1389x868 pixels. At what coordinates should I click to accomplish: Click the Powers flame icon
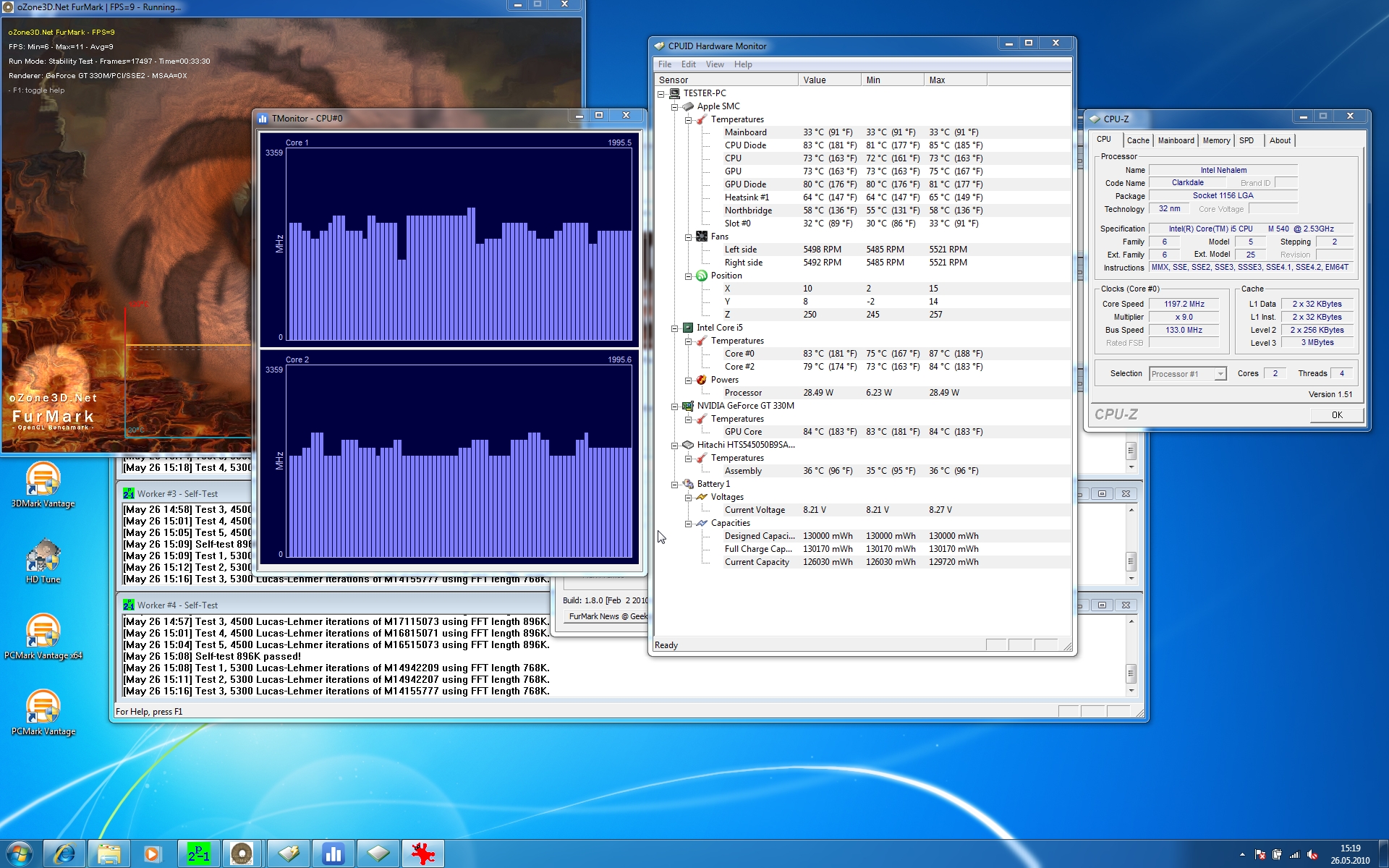[x=702, y=380]
